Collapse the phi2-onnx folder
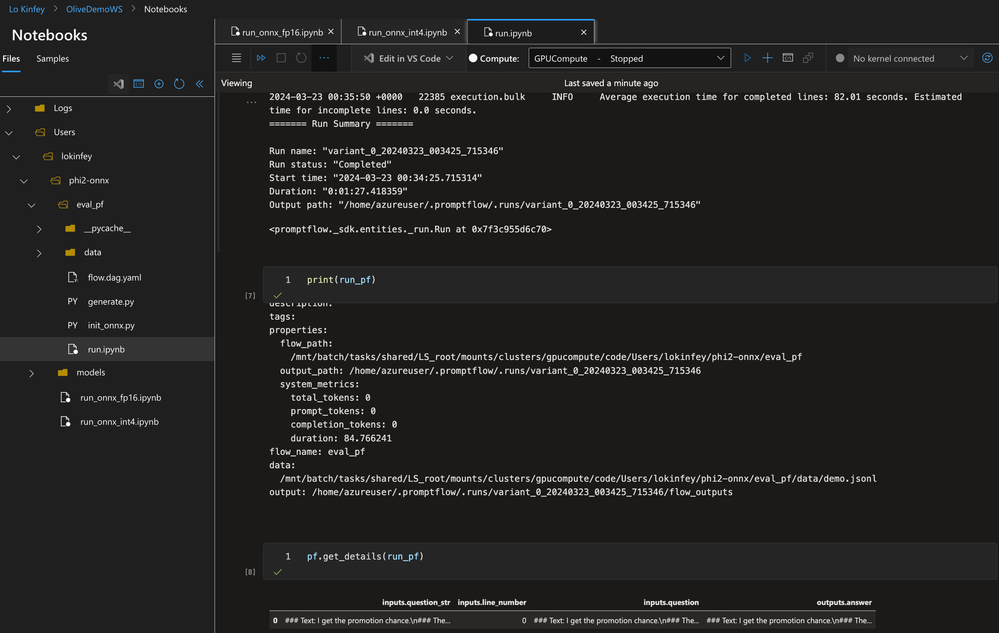Screen dimensions: 999x633 coord(24,181)
